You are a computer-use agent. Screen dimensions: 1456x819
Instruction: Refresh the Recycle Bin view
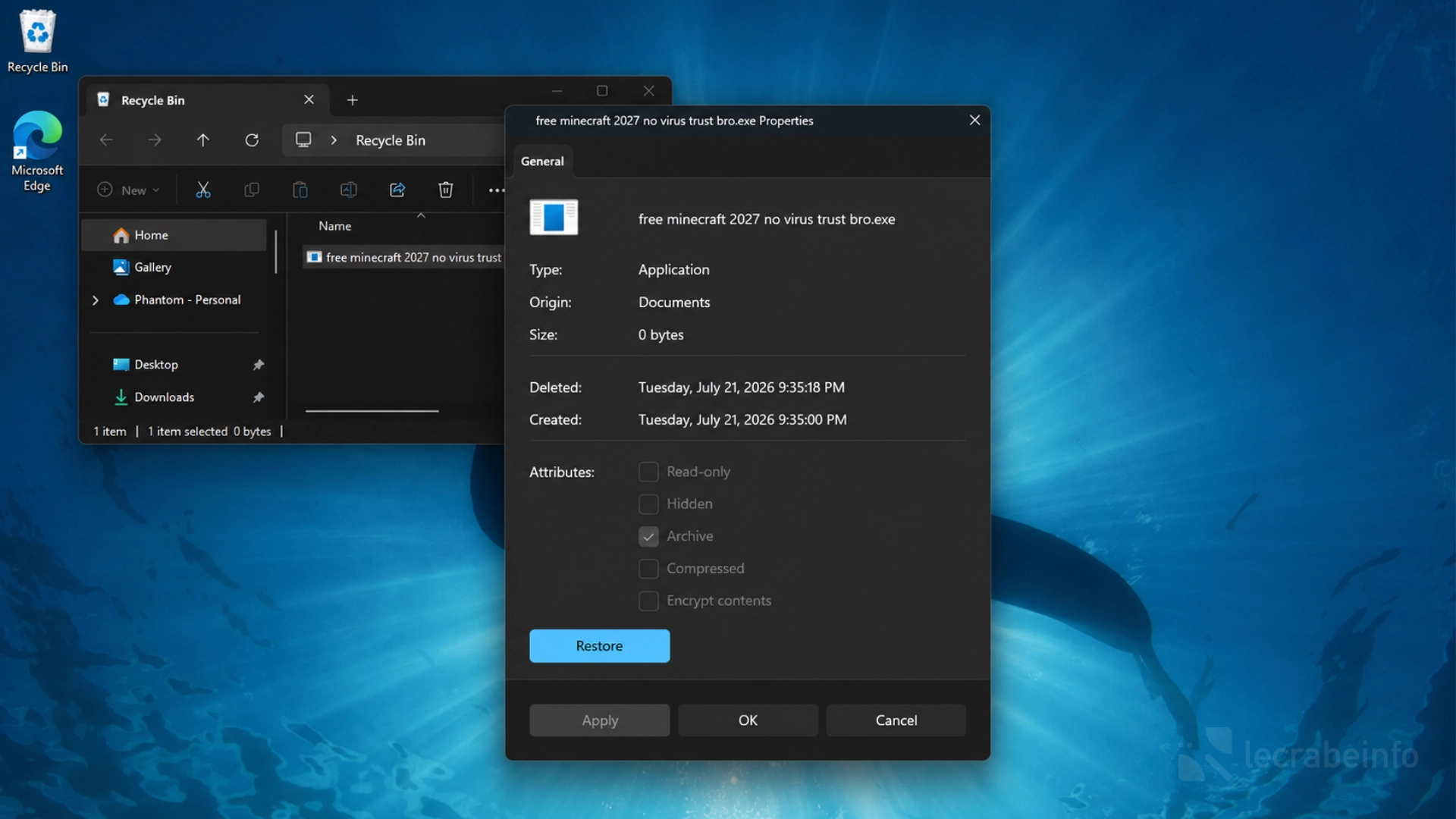(252, 140)
